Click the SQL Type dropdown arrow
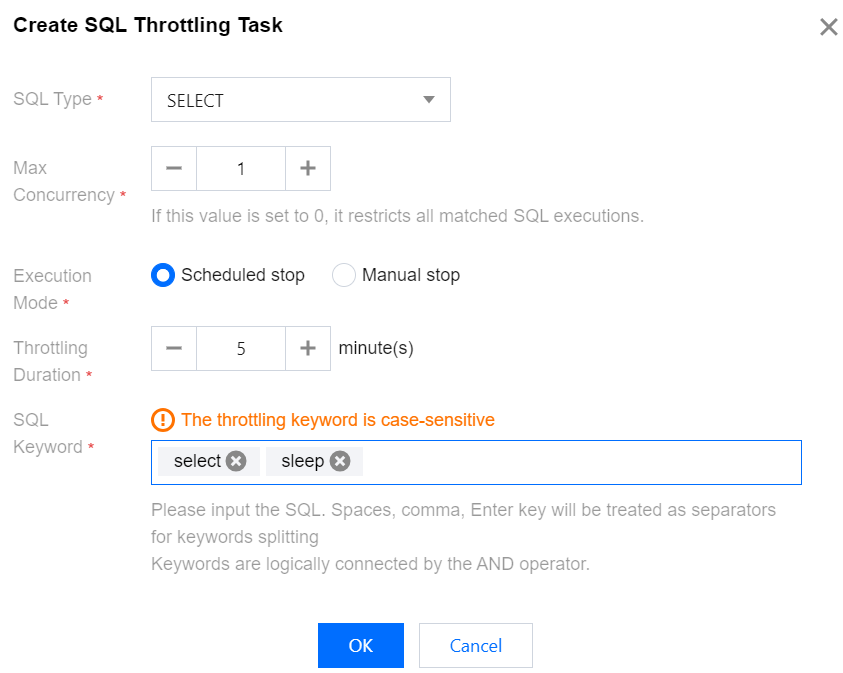This screenshot has height=673, width=843. pyautogui.click(x=429, y=100)
